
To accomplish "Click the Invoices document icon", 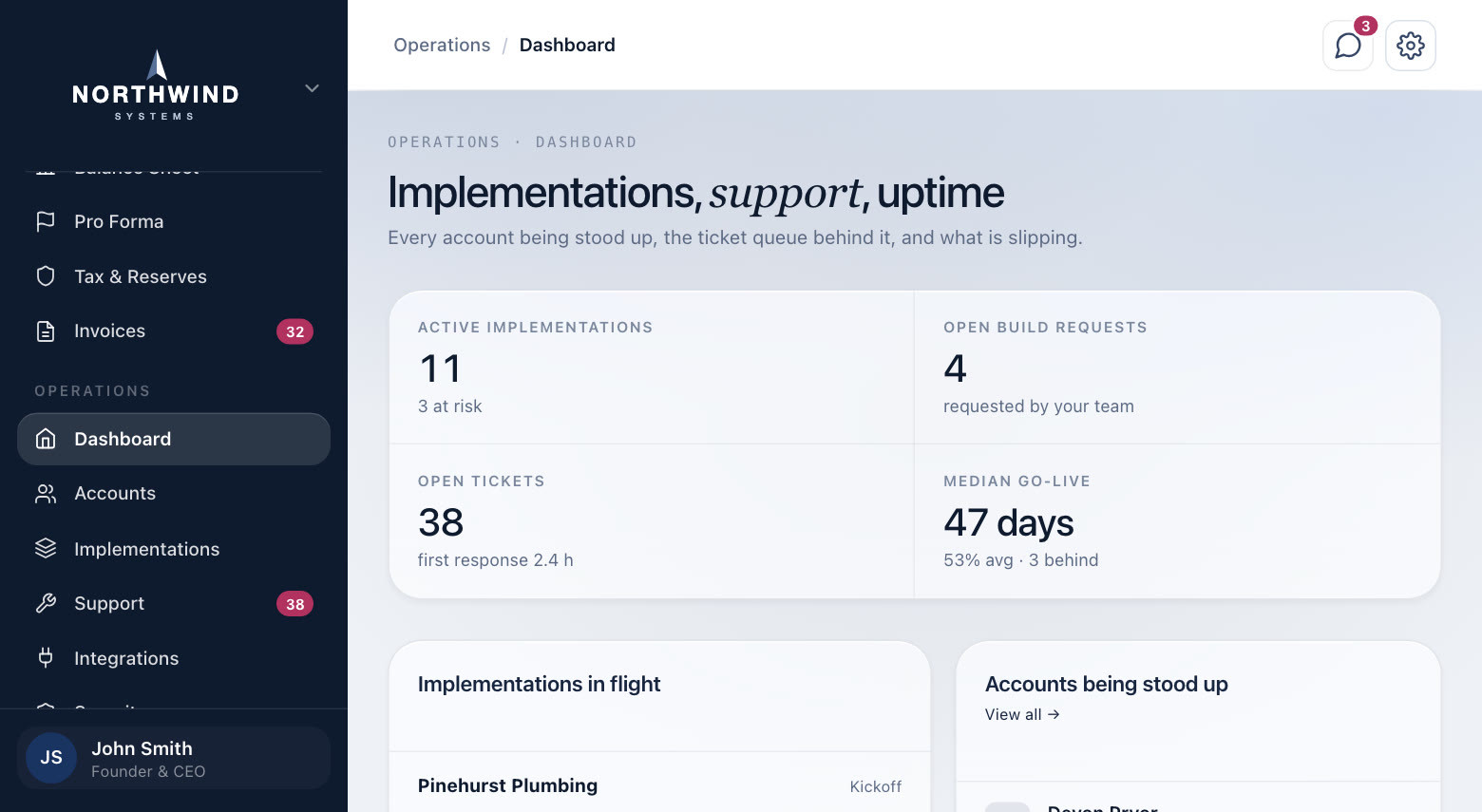I will (x=46, y=331).
